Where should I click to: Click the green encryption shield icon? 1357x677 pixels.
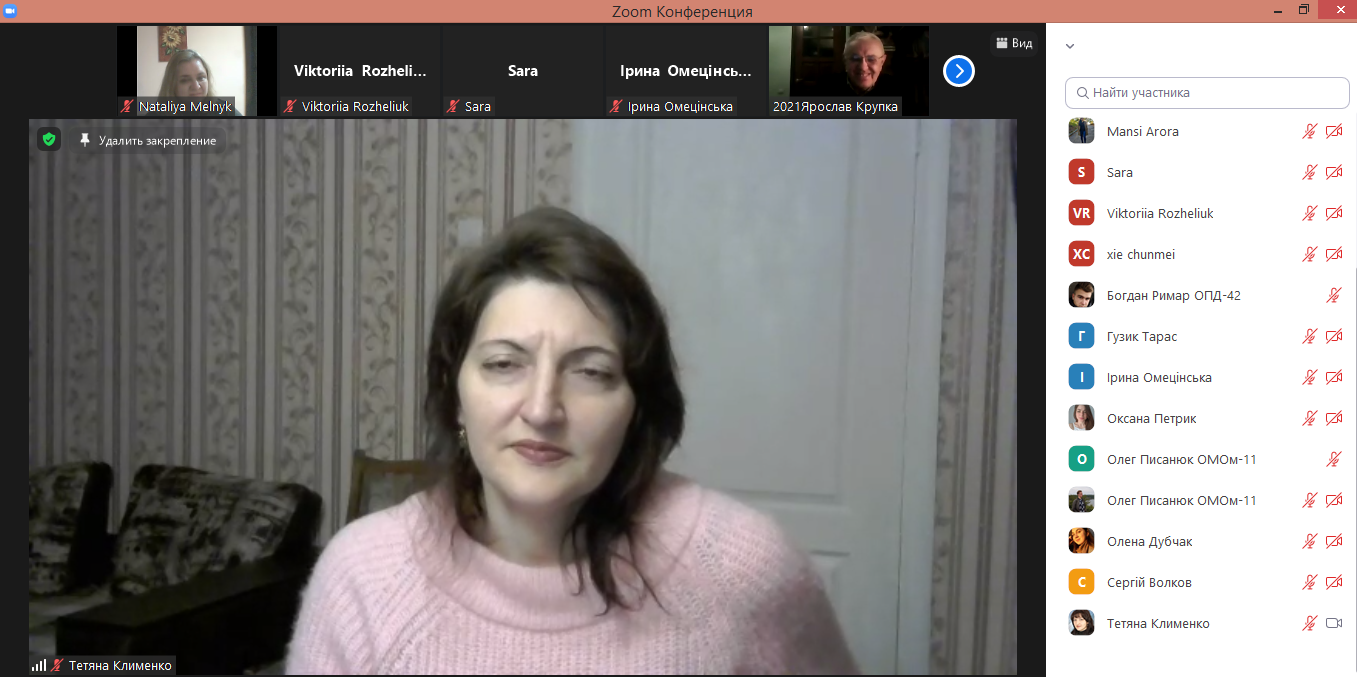tap(49, 140)
